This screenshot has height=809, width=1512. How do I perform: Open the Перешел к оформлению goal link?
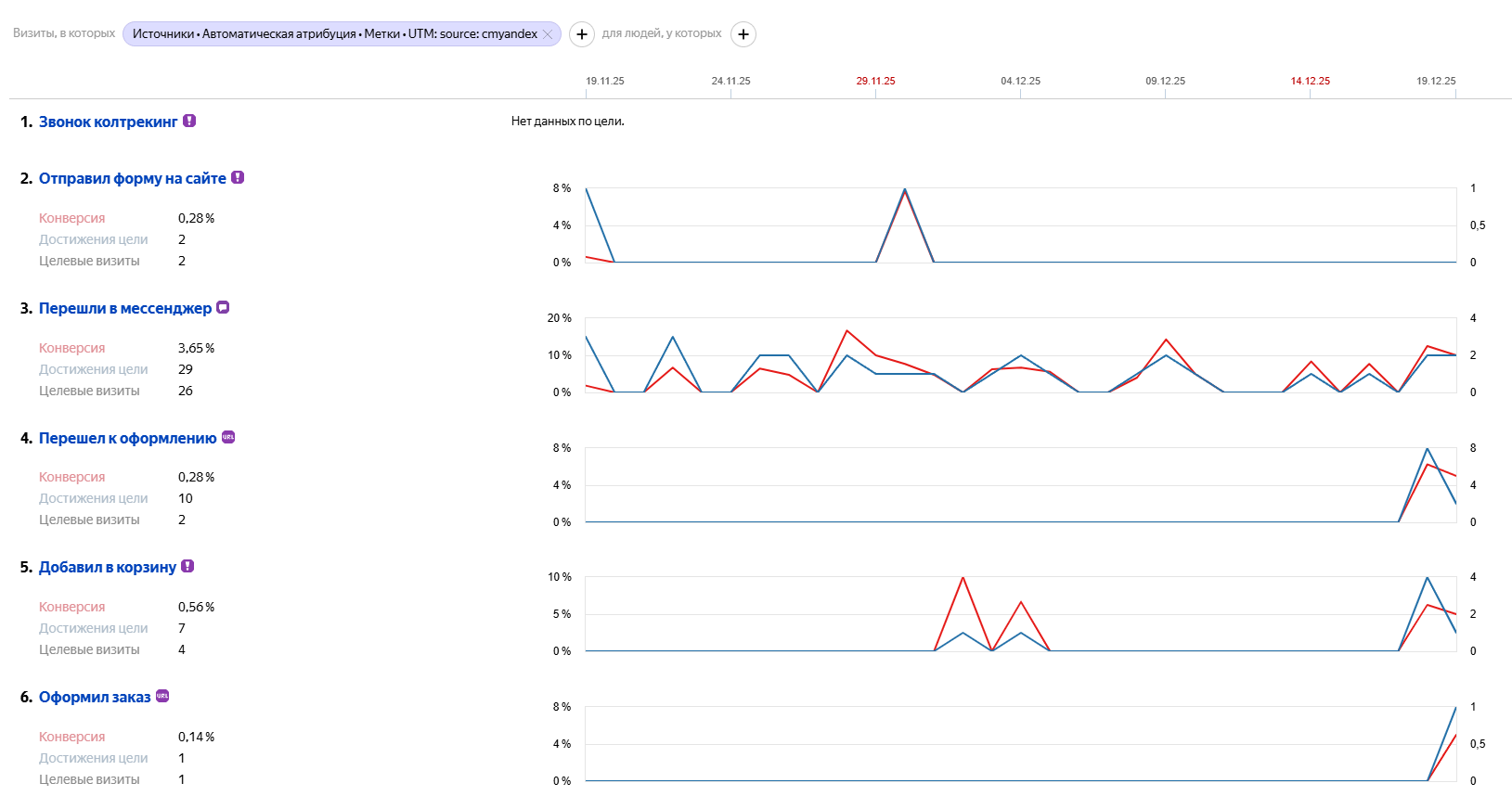coord(127,438)
